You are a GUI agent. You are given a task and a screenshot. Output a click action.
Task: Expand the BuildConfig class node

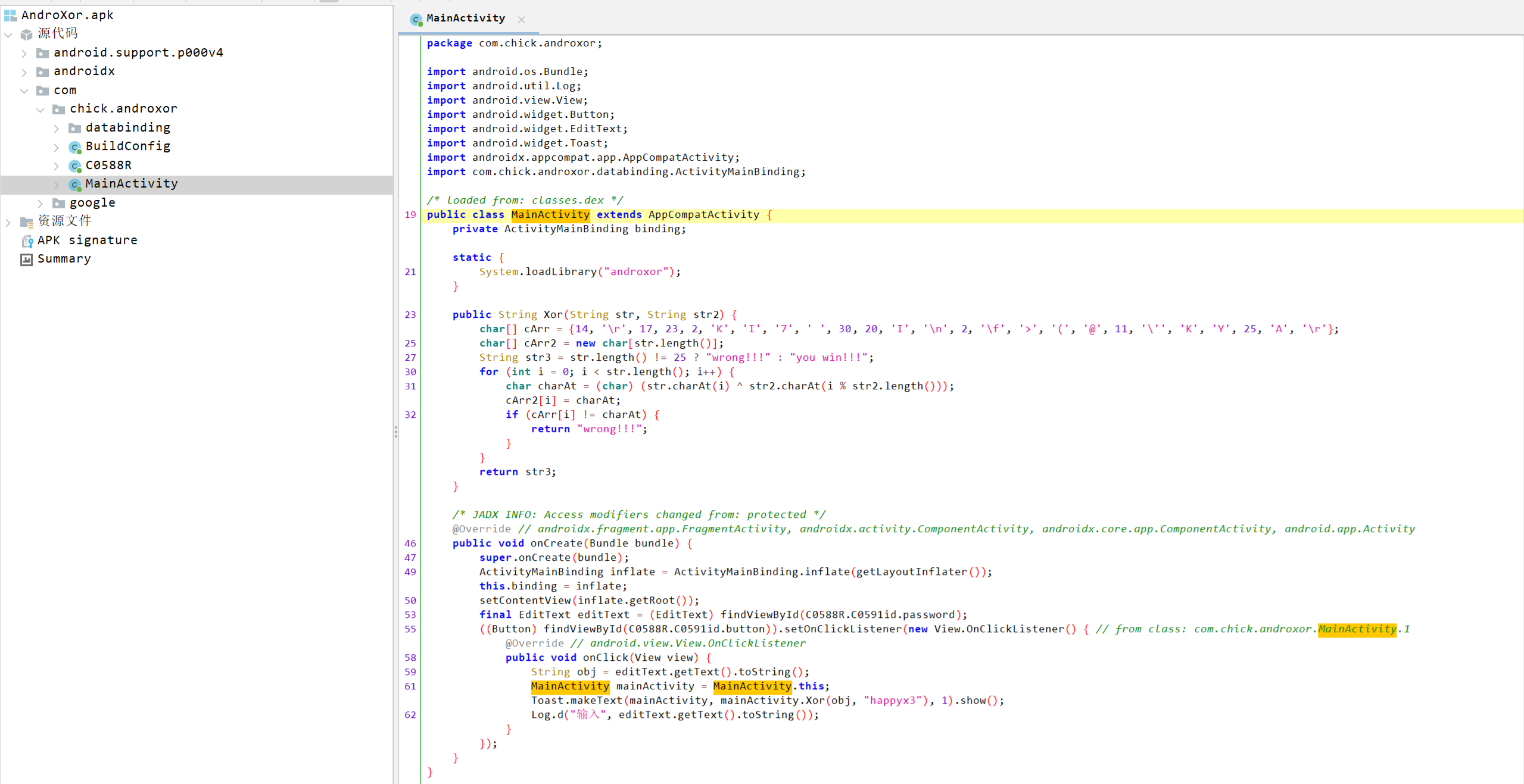57,147
